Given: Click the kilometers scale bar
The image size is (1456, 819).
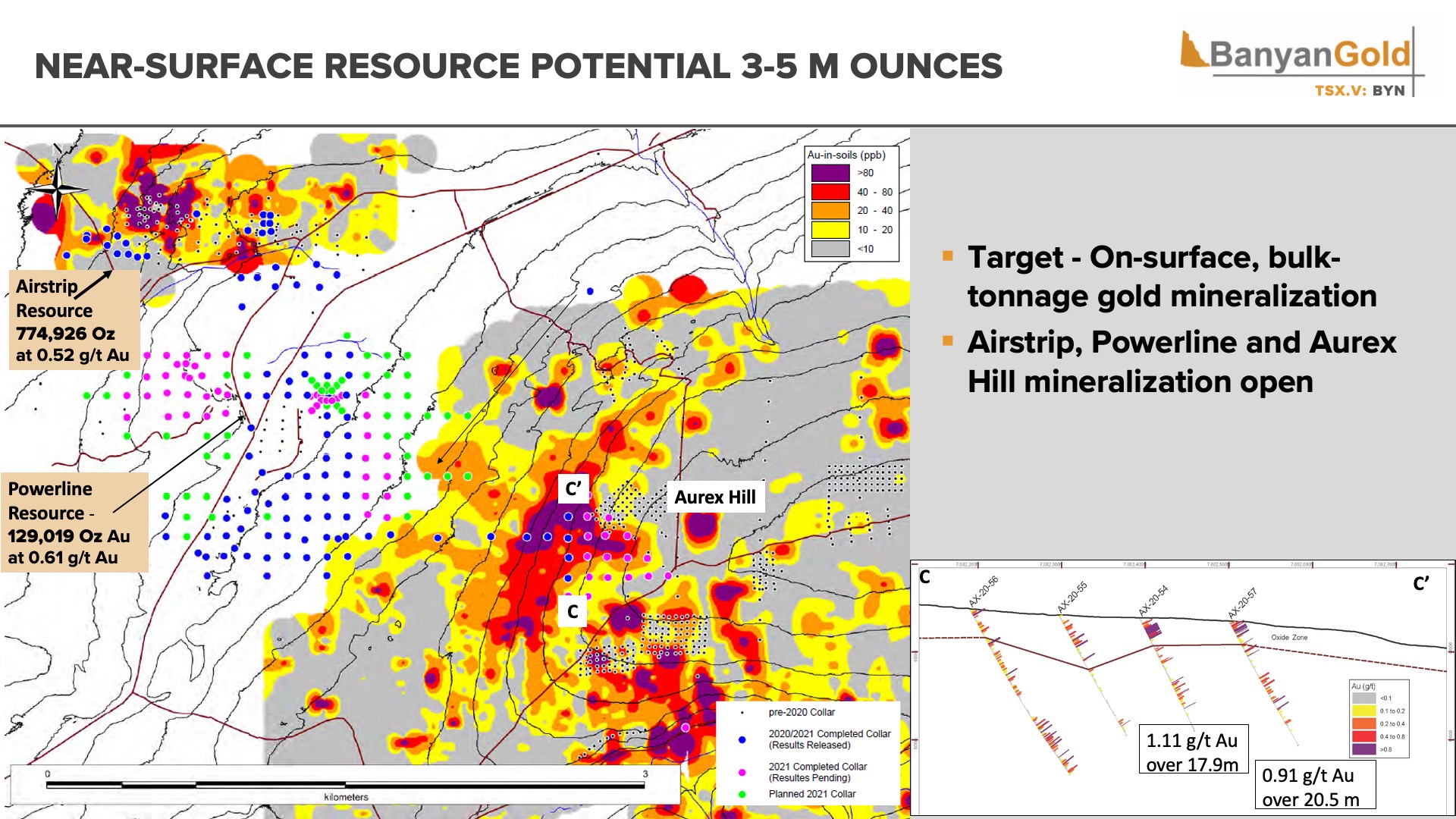Looking at the screenshot, I should point(345,785).
